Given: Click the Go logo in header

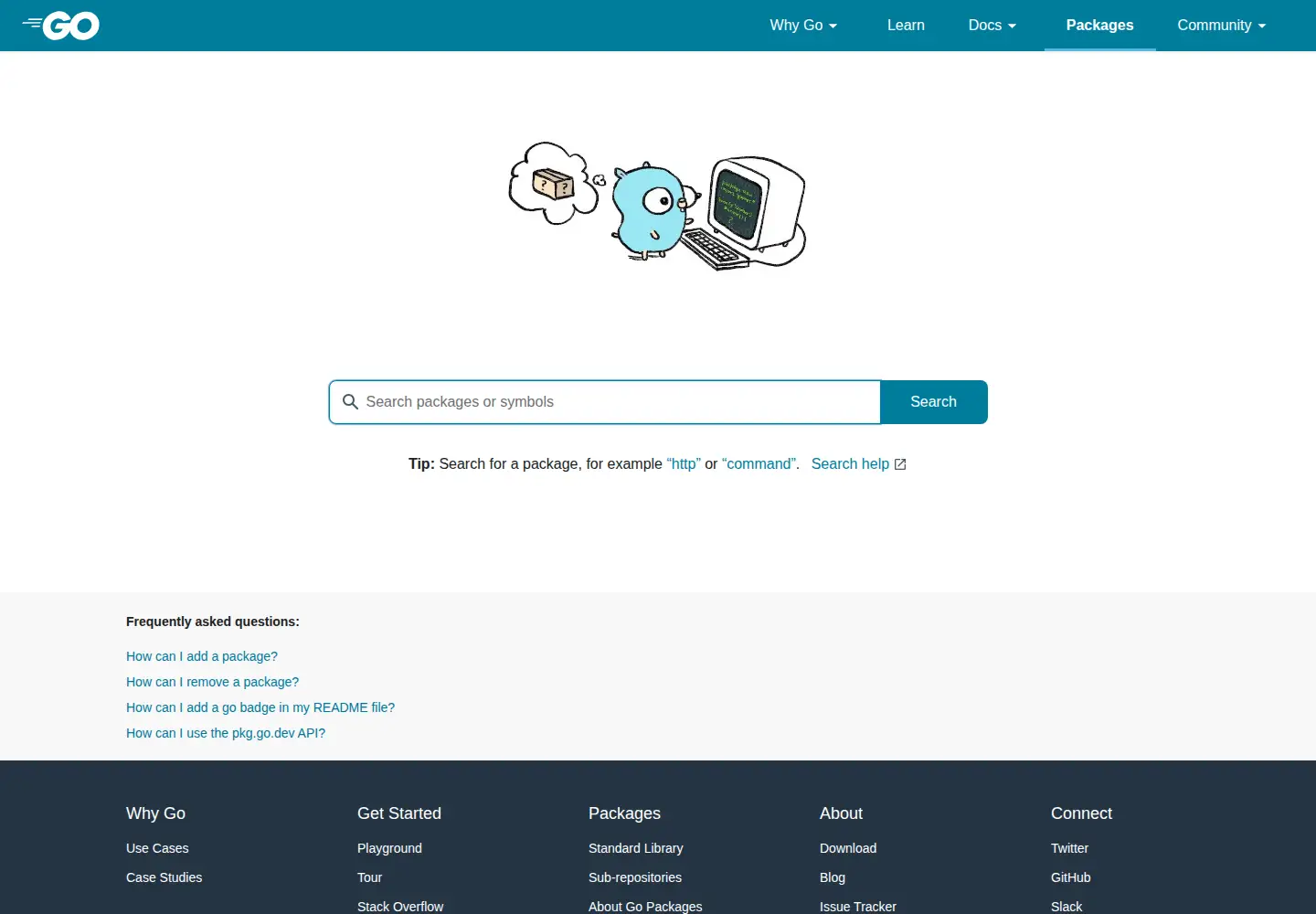Looking at the screenshot, I should tap(61, 26).
